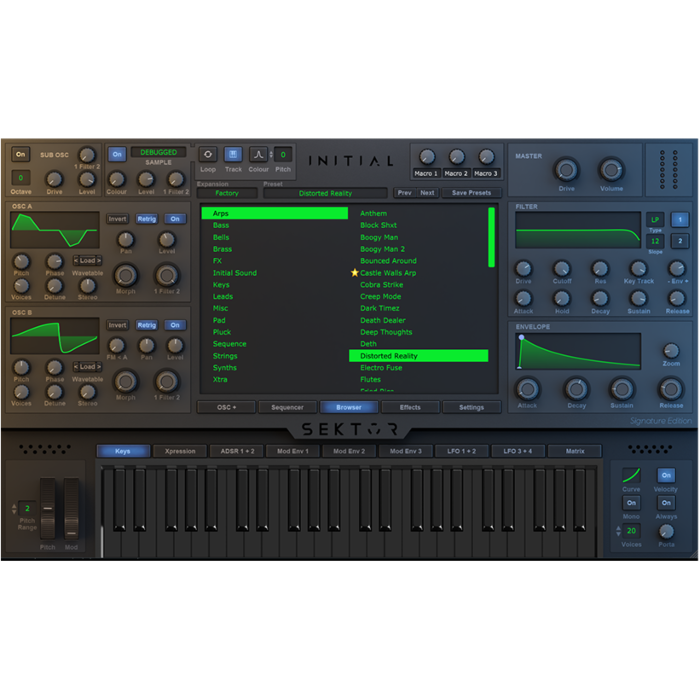Open the Effects tab
The height and width of the screenshot is (700, 700).
(x=410, y=407)
